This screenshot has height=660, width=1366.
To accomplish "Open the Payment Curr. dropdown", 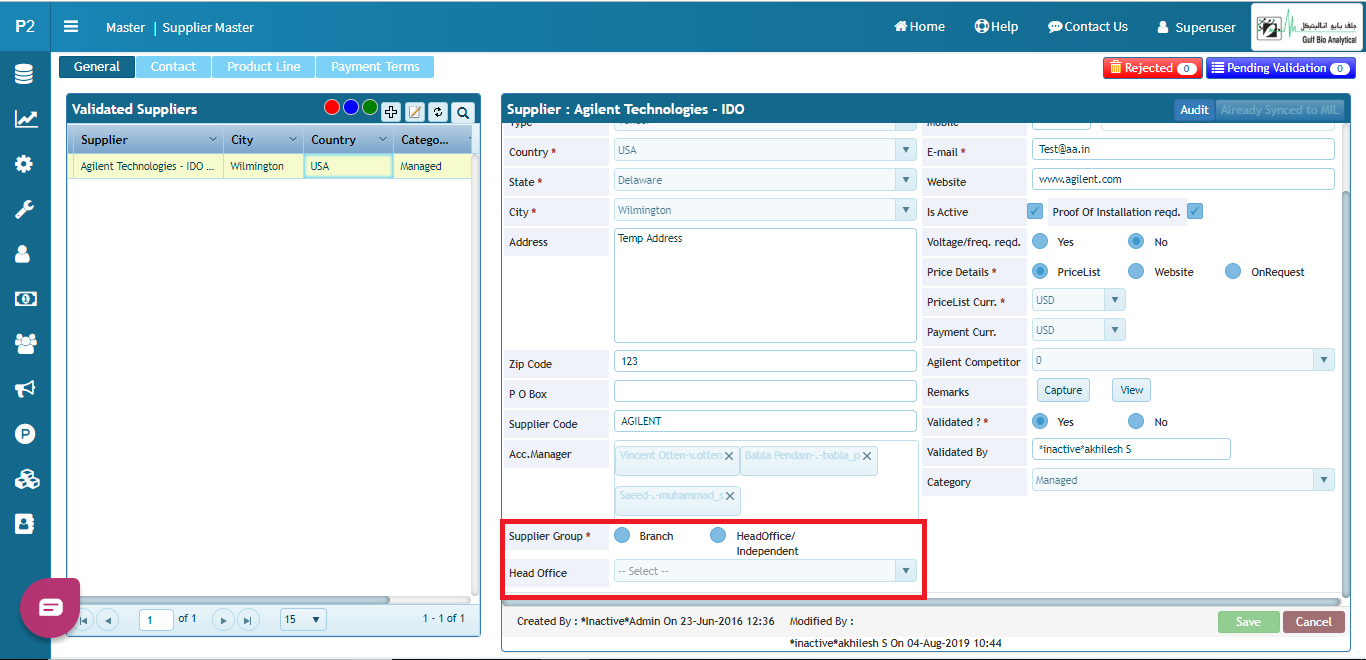I will [x=1115, y=330].
